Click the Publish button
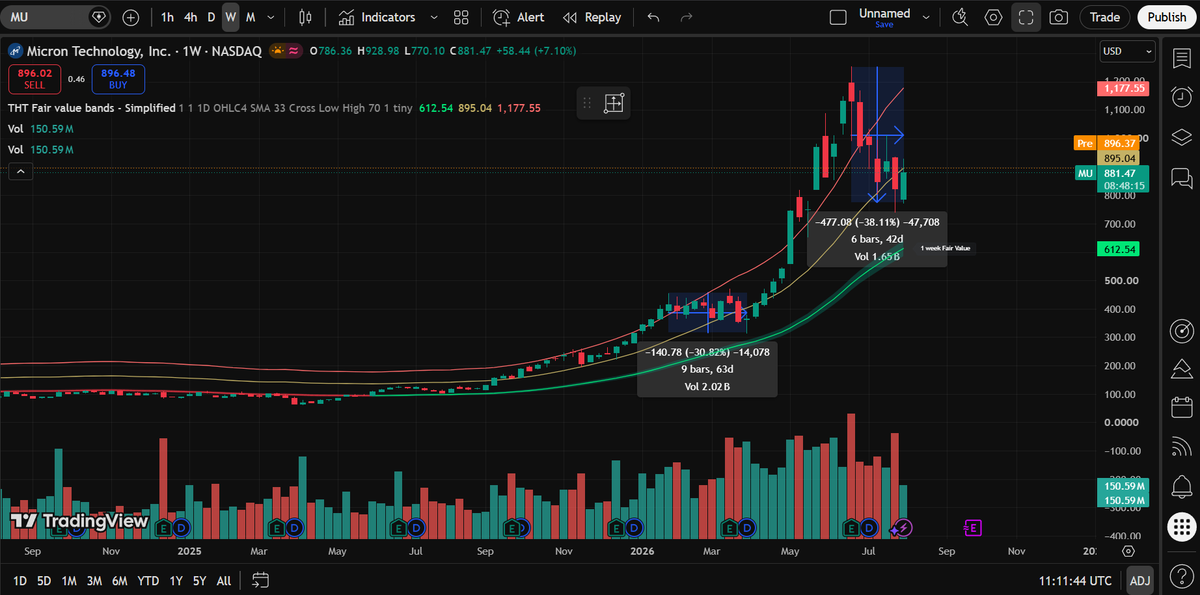This screenshot has width=1200, height=595. 1166,17
